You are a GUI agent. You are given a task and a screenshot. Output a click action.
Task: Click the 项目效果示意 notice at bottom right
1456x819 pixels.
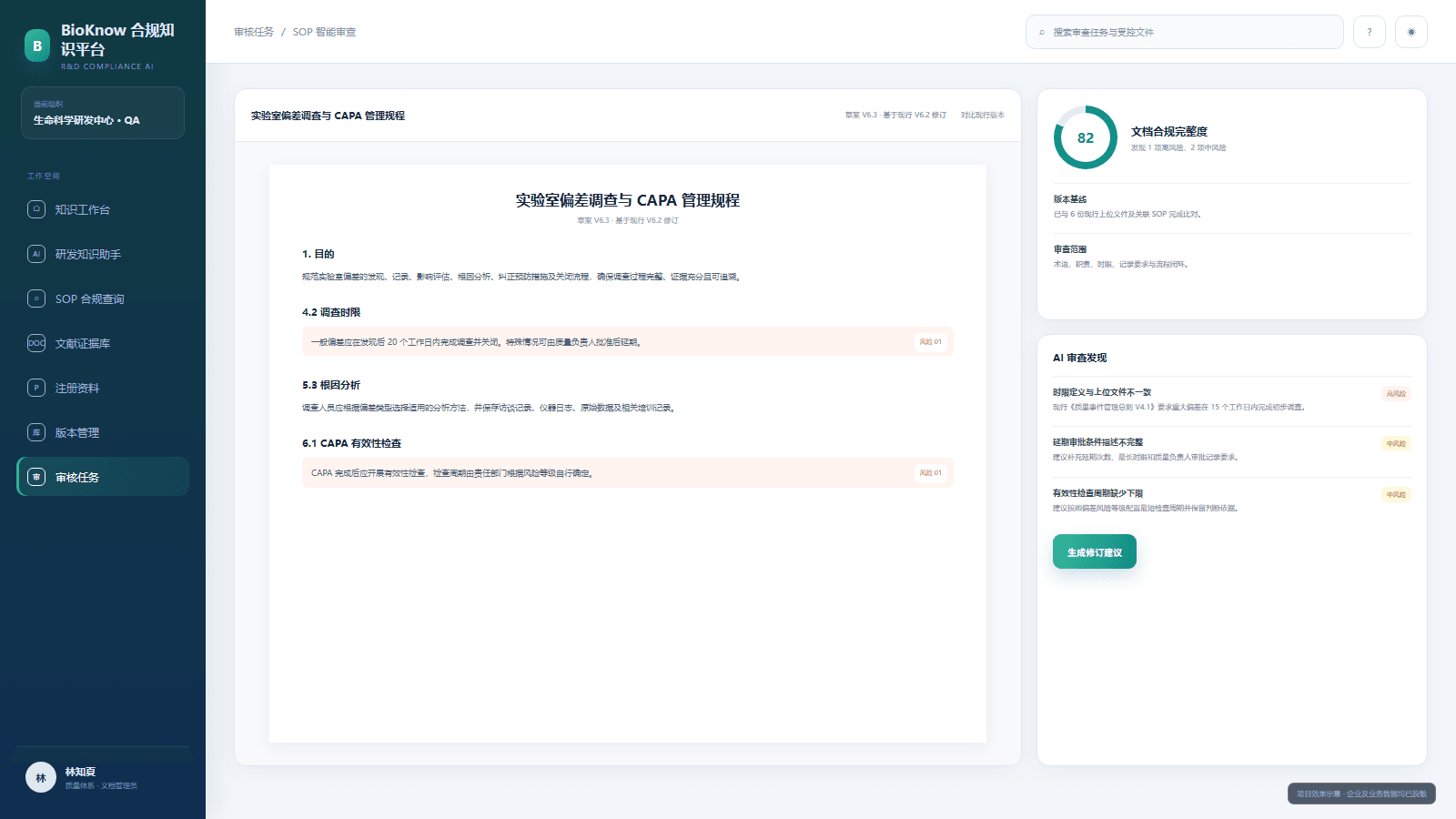tap(1361, 794)
